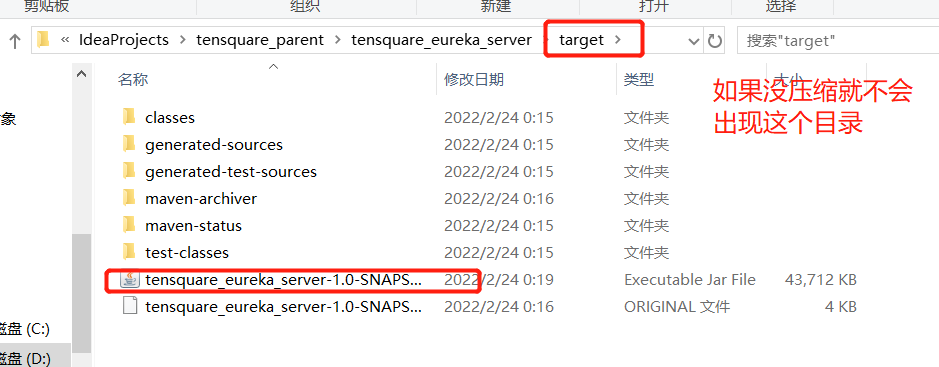
Task: Select the tensquare_parent breadcrumb
Action: (260, 40)
